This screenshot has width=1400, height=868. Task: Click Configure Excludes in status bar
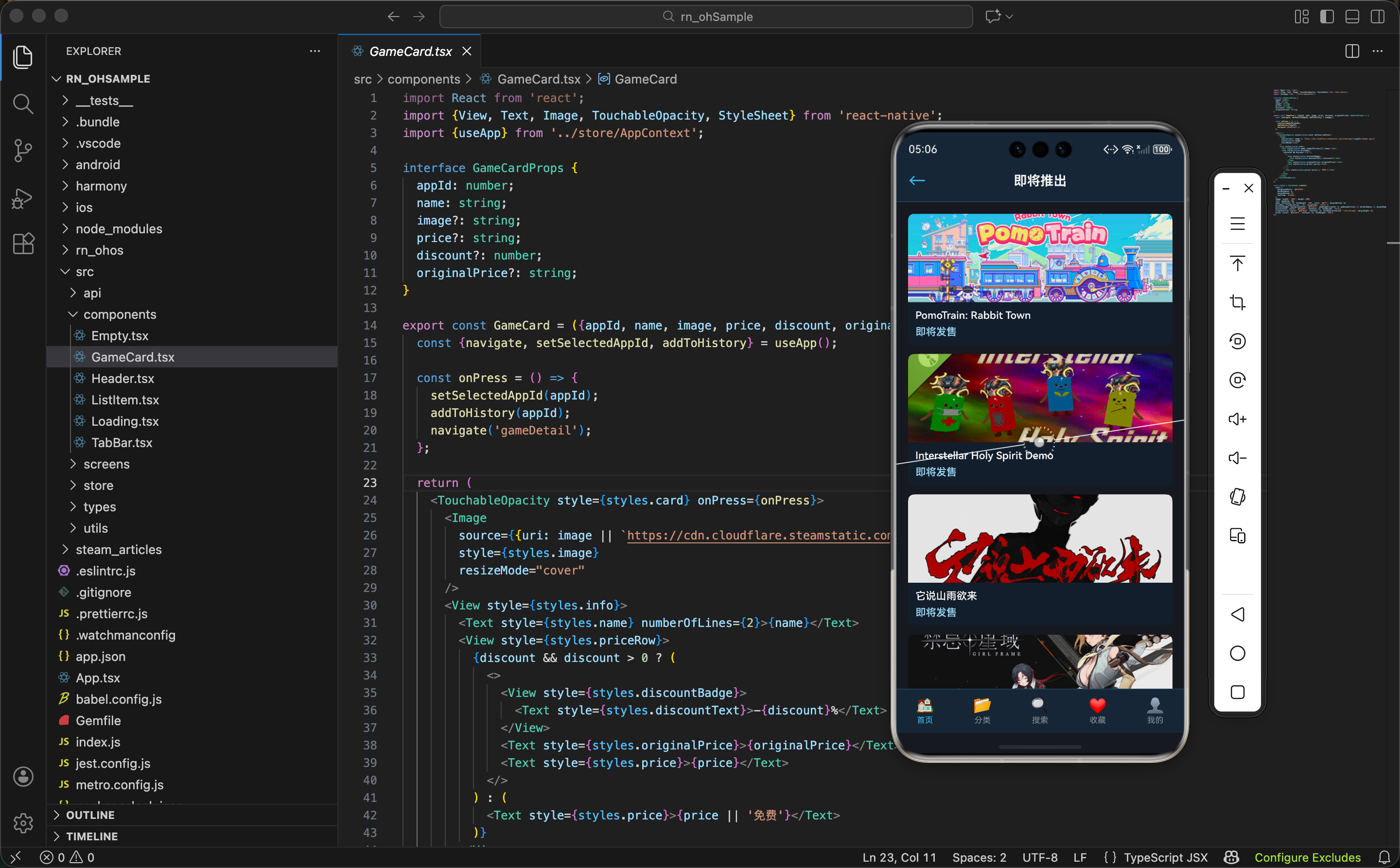pyautogui.click(x=1307, y=857)
